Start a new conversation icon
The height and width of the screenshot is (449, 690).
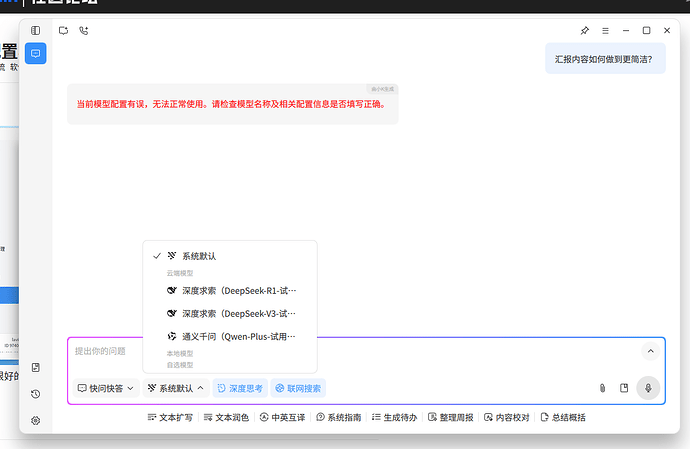pos(63,30)
